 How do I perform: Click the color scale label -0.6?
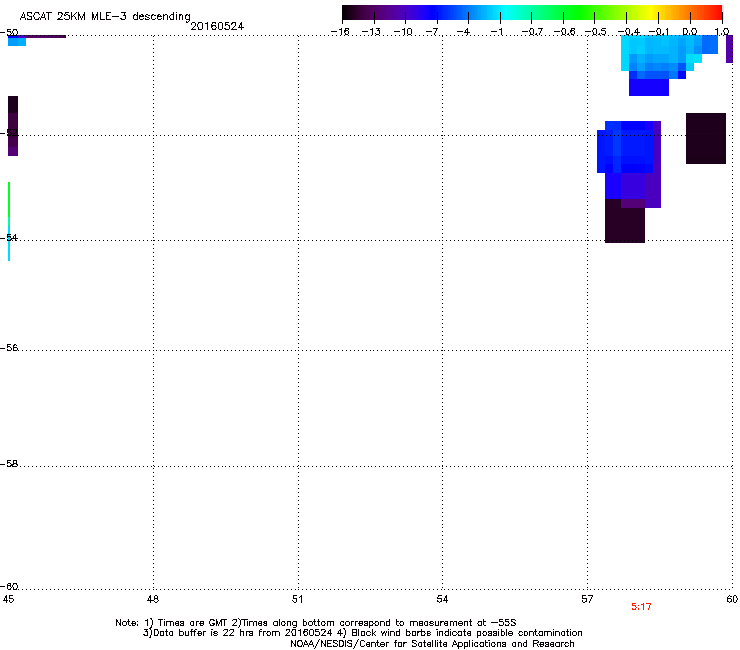[564, 32]
